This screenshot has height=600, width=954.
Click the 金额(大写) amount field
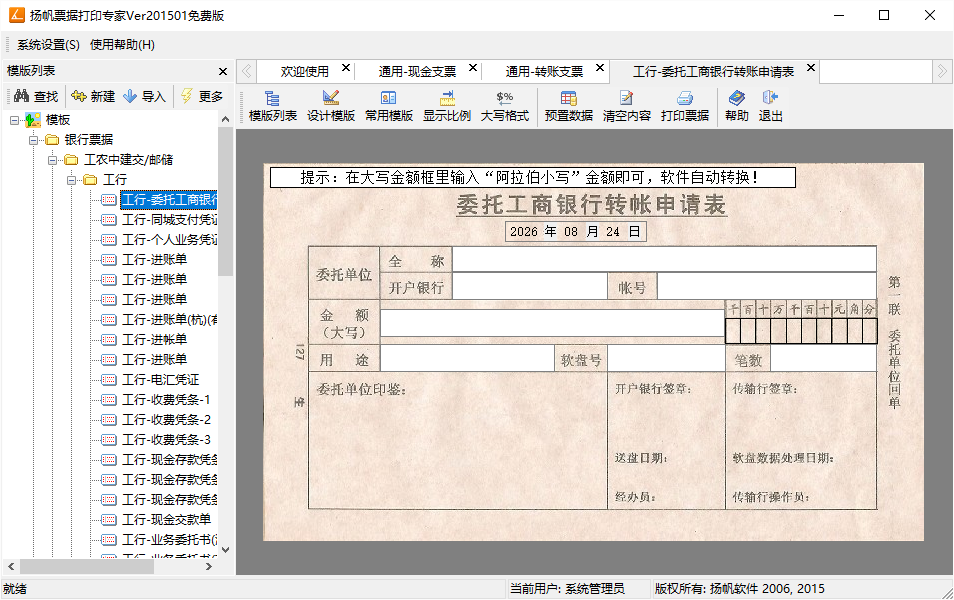(552, 323)
